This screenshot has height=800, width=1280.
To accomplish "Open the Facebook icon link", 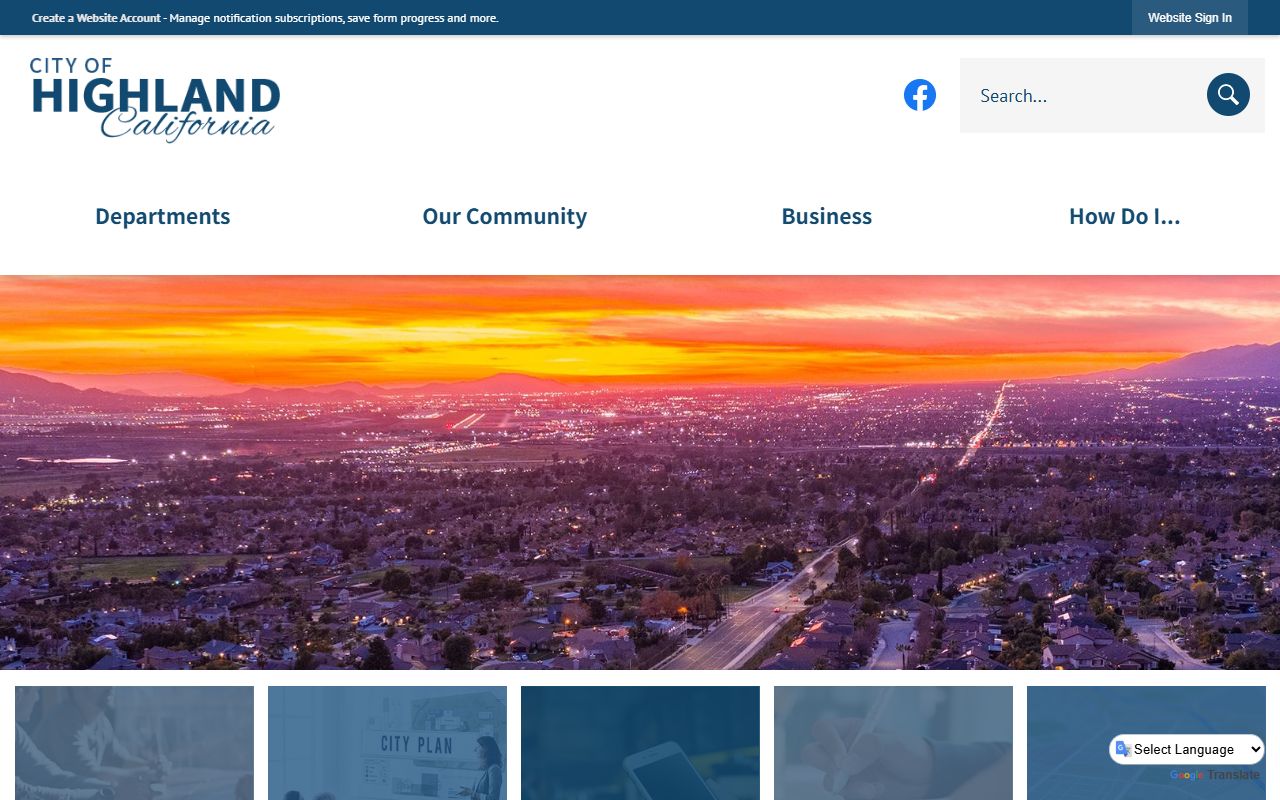I will [x=920, y=95].
